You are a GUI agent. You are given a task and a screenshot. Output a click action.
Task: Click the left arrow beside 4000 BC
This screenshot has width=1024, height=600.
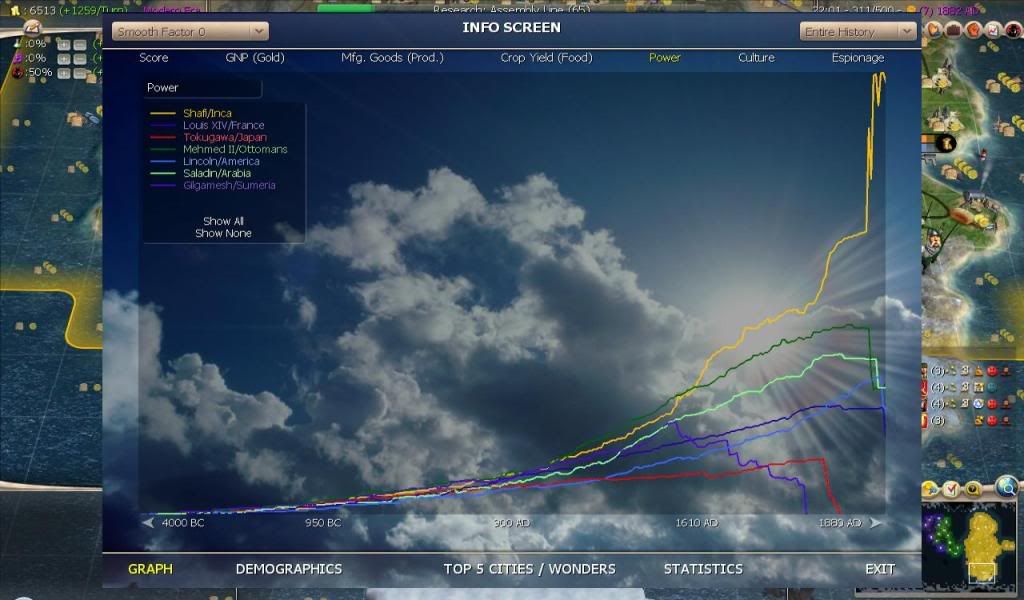(148, 522)
